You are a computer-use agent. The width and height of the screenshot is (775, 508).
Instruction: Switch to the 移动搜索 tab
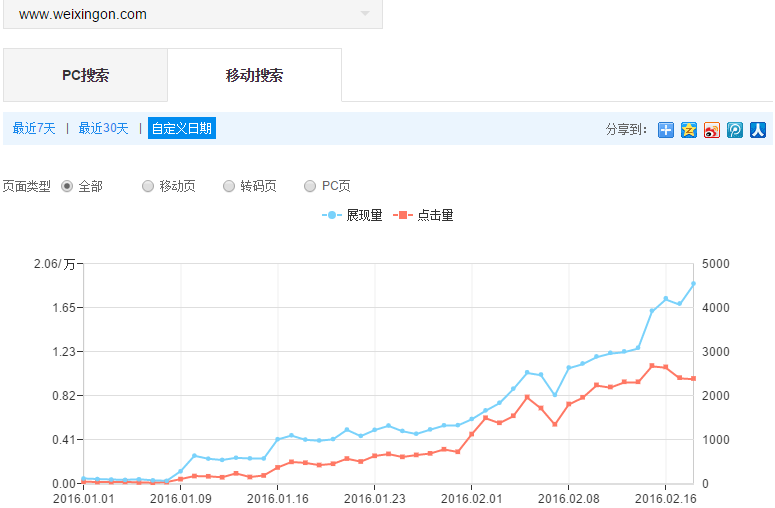(x=254, y=76)
